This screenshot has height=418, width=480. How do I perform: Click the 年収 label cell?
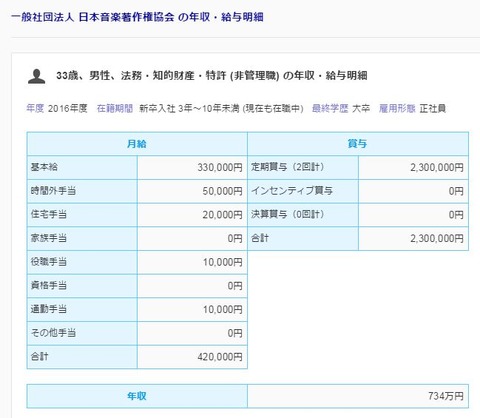coord(137,396)
